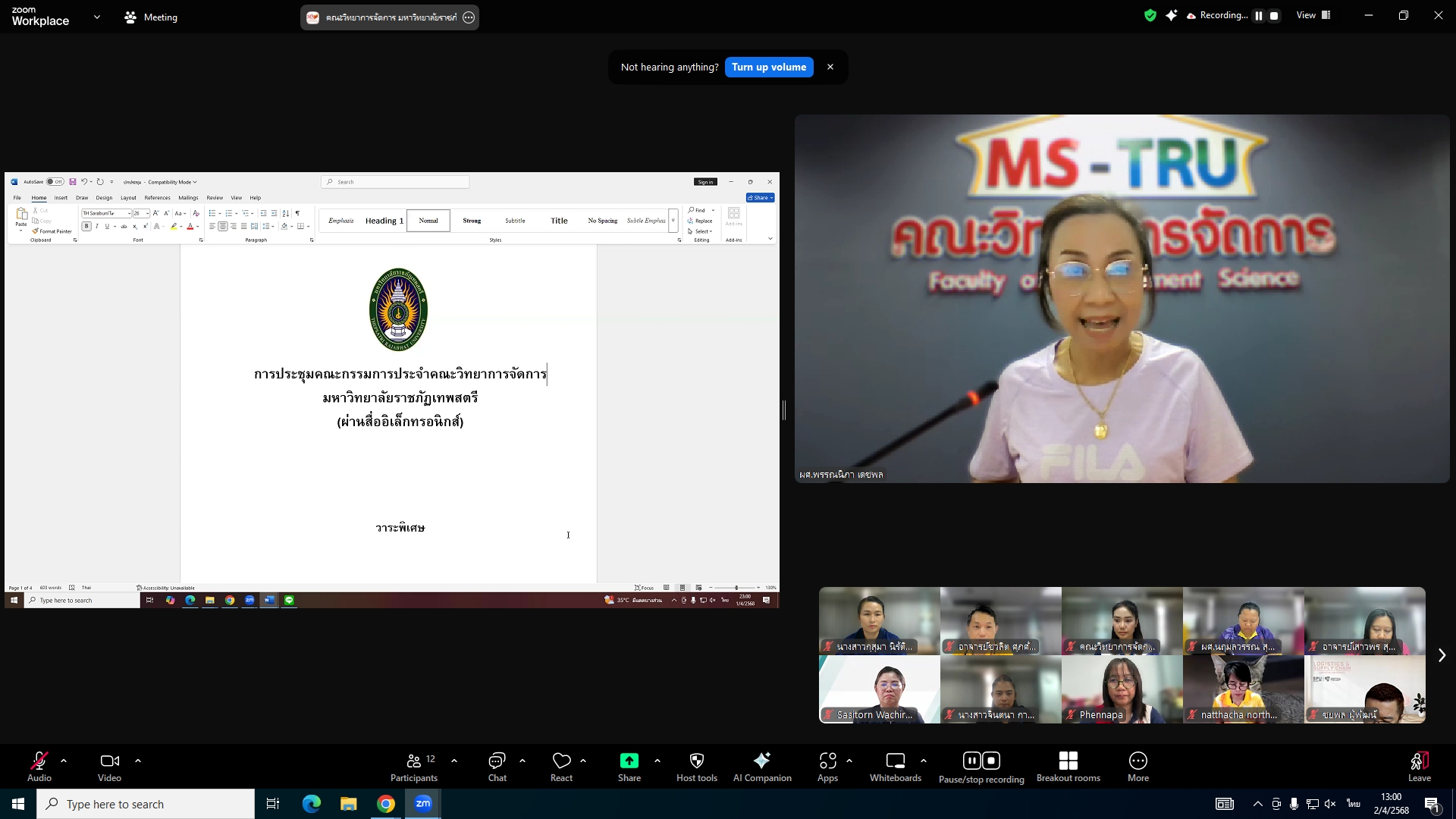This screenshot has height=819, width=1456.
Task: Click Turn up volume button
Action: 768,67
